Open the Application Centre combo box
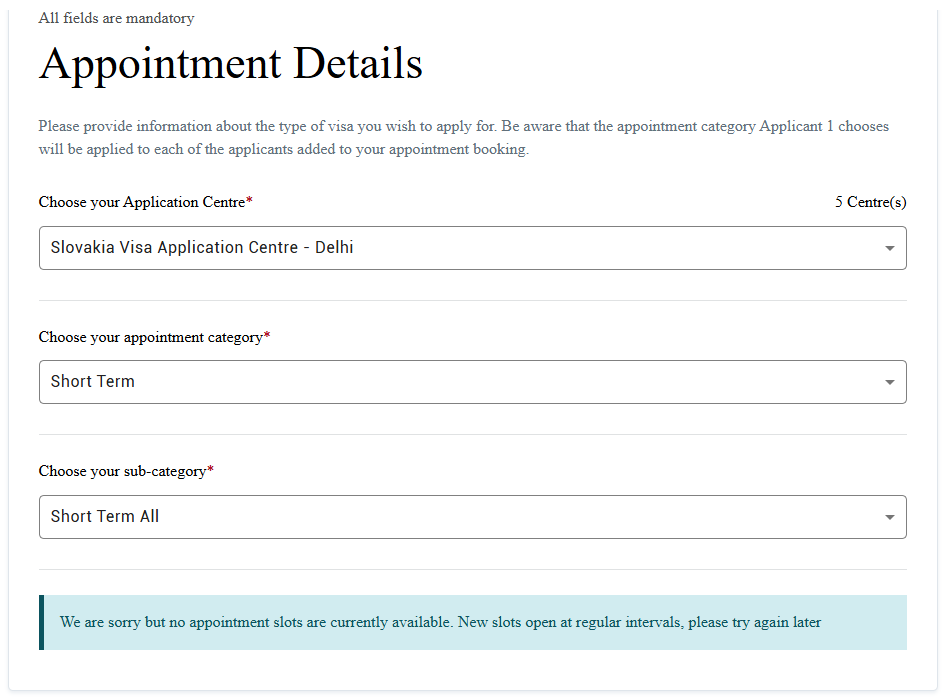Screen dimensions: 949x699 click(x=473, y=248)
